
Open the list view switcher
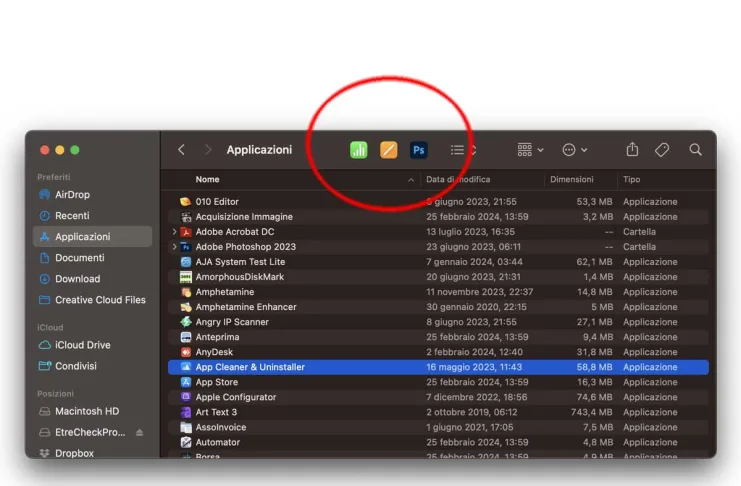(463, 150)
